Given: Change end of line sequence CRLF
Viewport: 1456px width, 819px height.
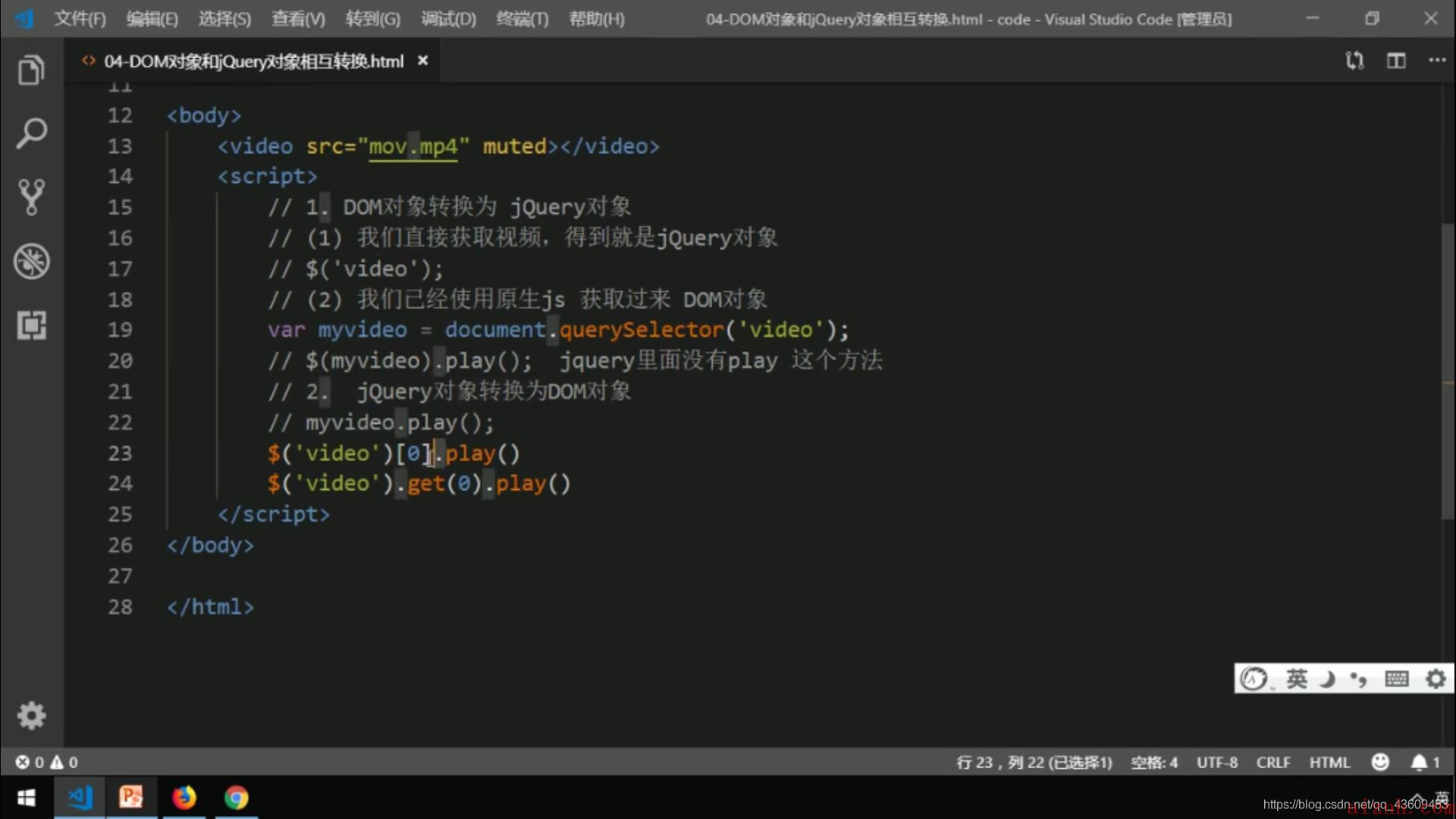Looking at the screenshot, I should tap(1273, 762).
